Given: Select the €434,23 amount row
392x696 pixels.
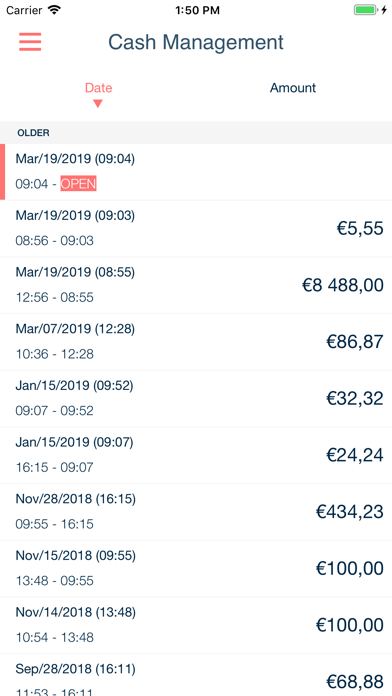Looking at the screenshot, I should (x=196, y=512).
